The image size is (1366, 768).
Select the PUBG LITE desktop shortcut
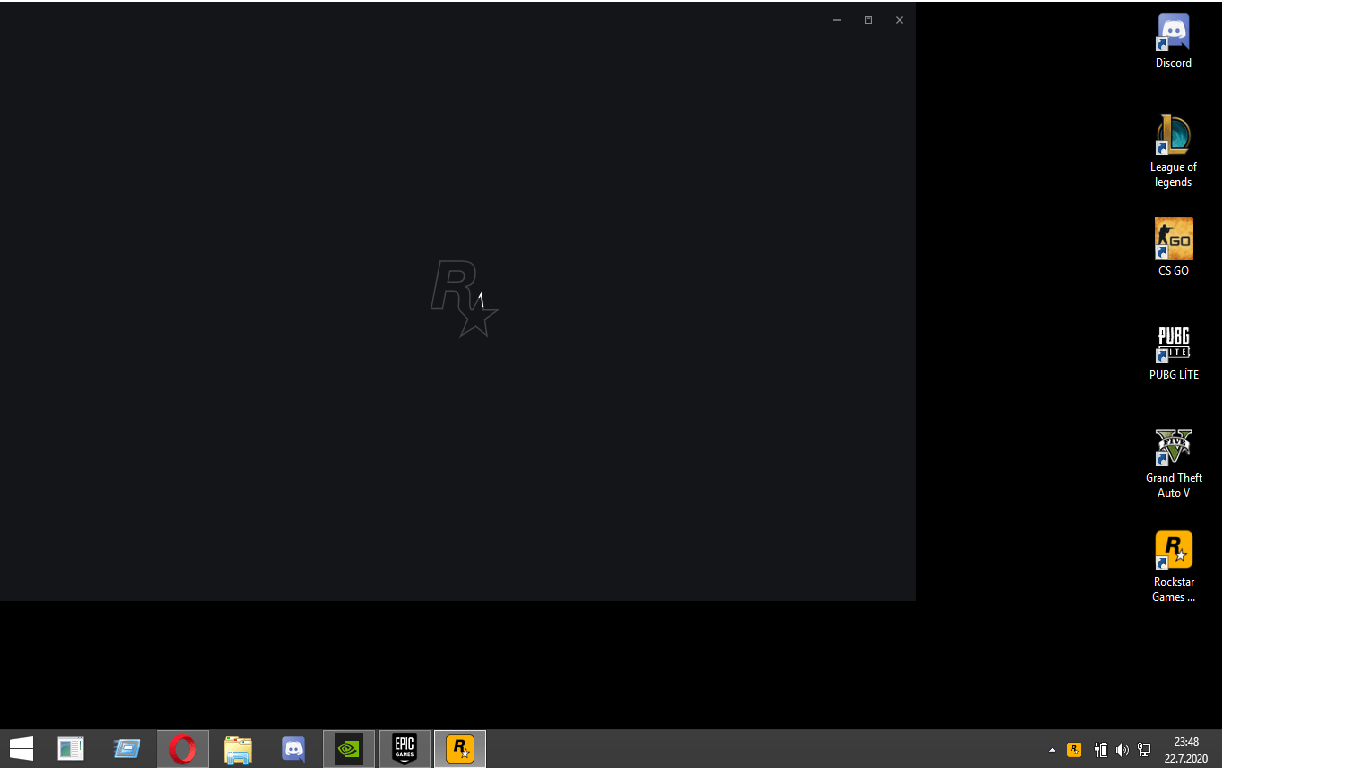1173,353
